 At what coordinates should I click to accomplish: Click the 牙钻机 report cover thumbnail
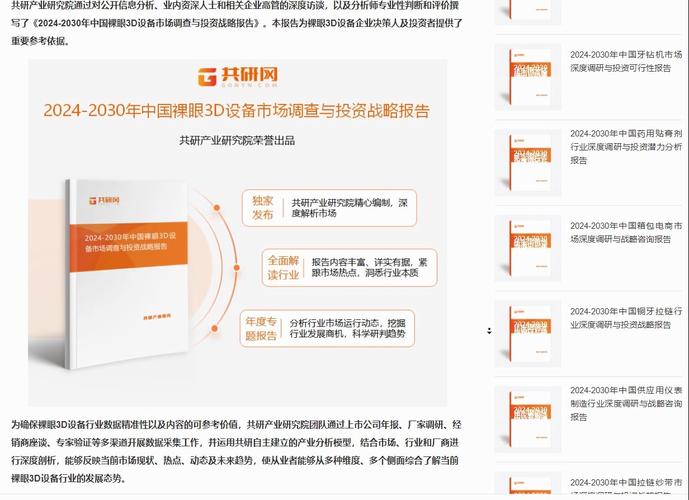528,77
